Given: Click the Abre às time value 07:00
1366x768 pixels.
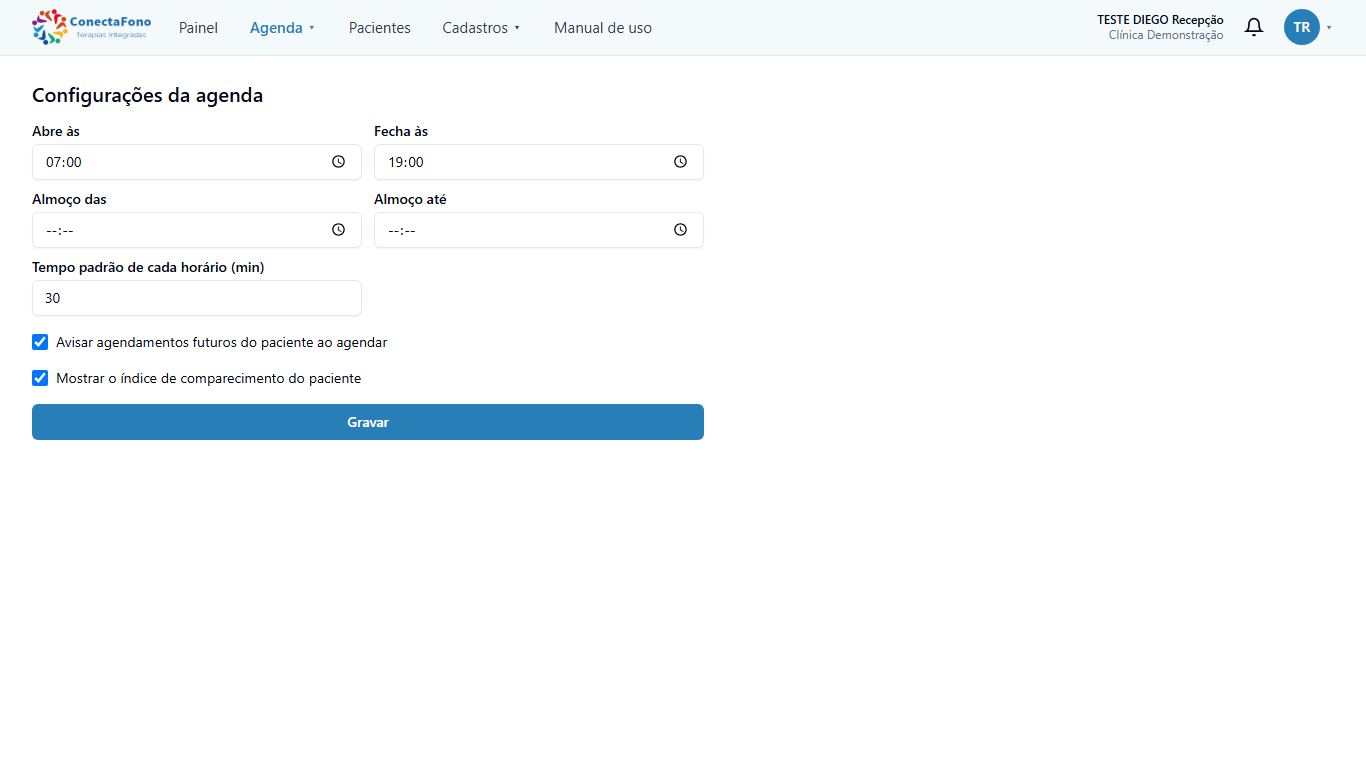Looking at the screenshot, I should [x=64, y=162].
